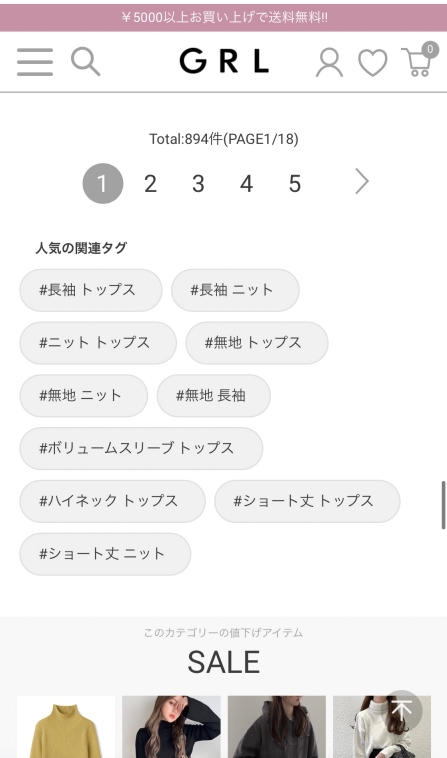Tap the #ショート丈 ニット tag
The height and width of the screenshot is (758, 447).
pos(105,554)
